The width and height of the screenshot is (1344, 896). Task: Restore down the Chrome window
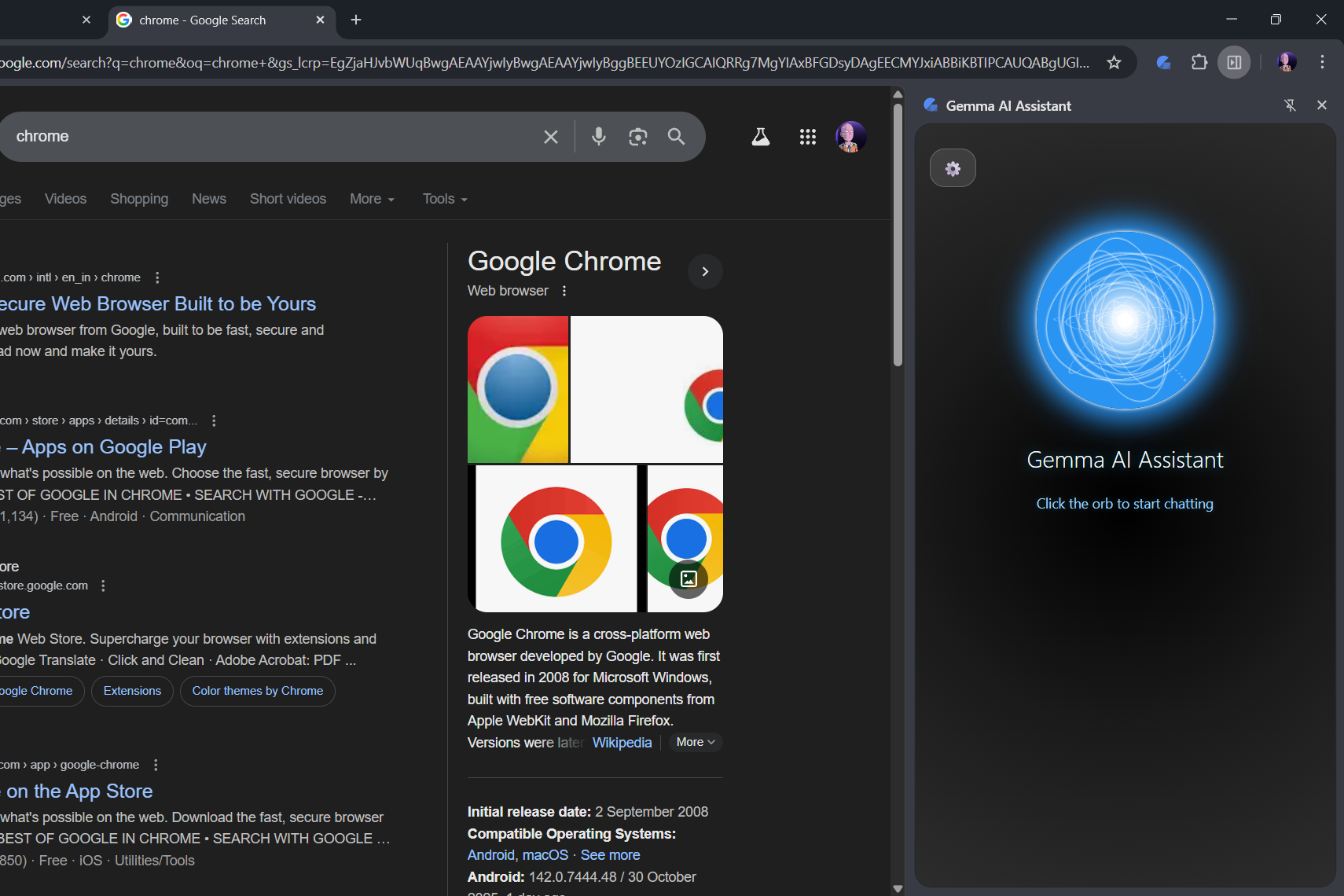tap(1276, 20)
